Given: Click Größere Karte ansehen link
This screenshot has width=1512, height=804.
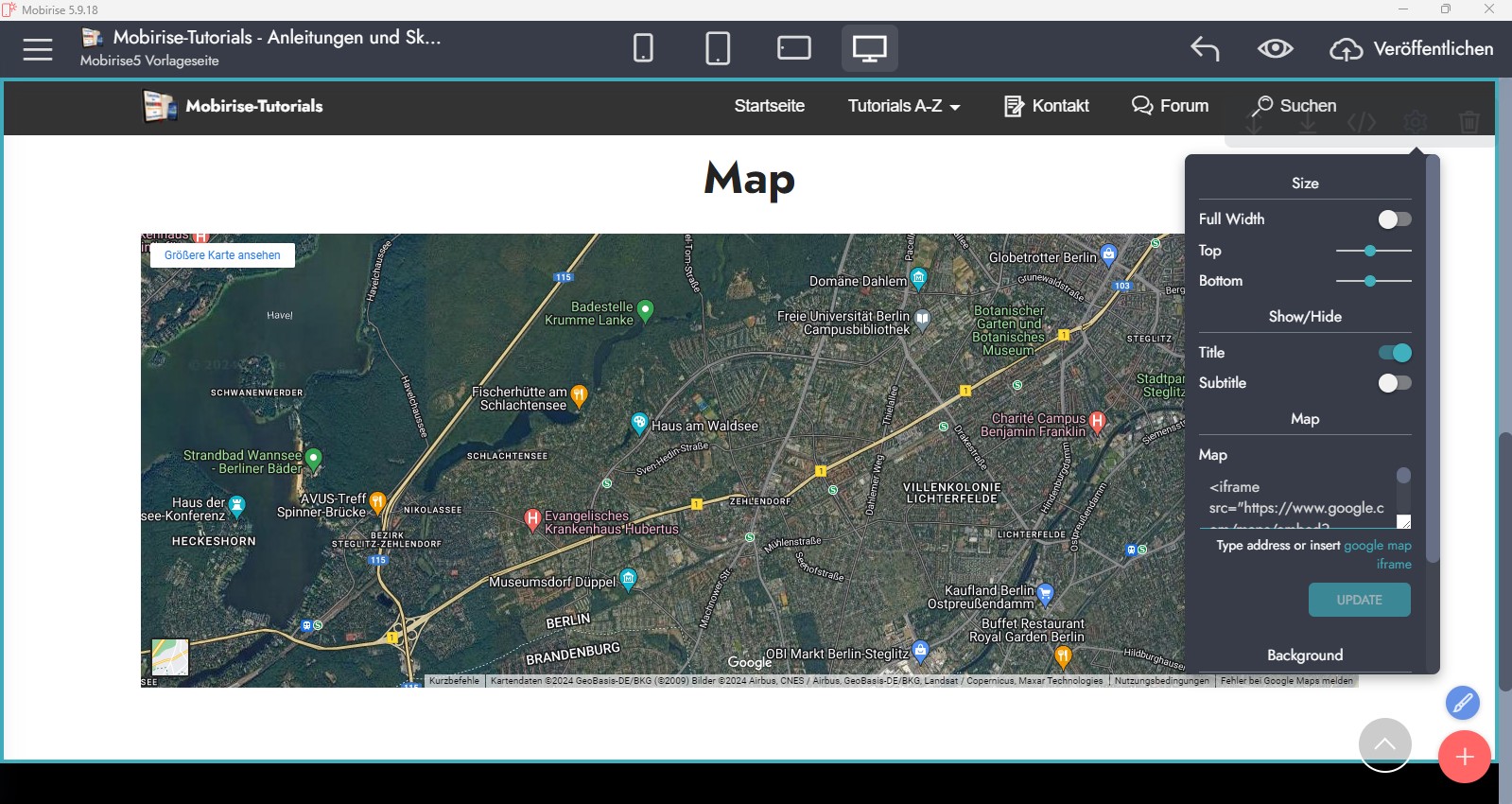Looking at the screenshot, I should click(222, 255).
